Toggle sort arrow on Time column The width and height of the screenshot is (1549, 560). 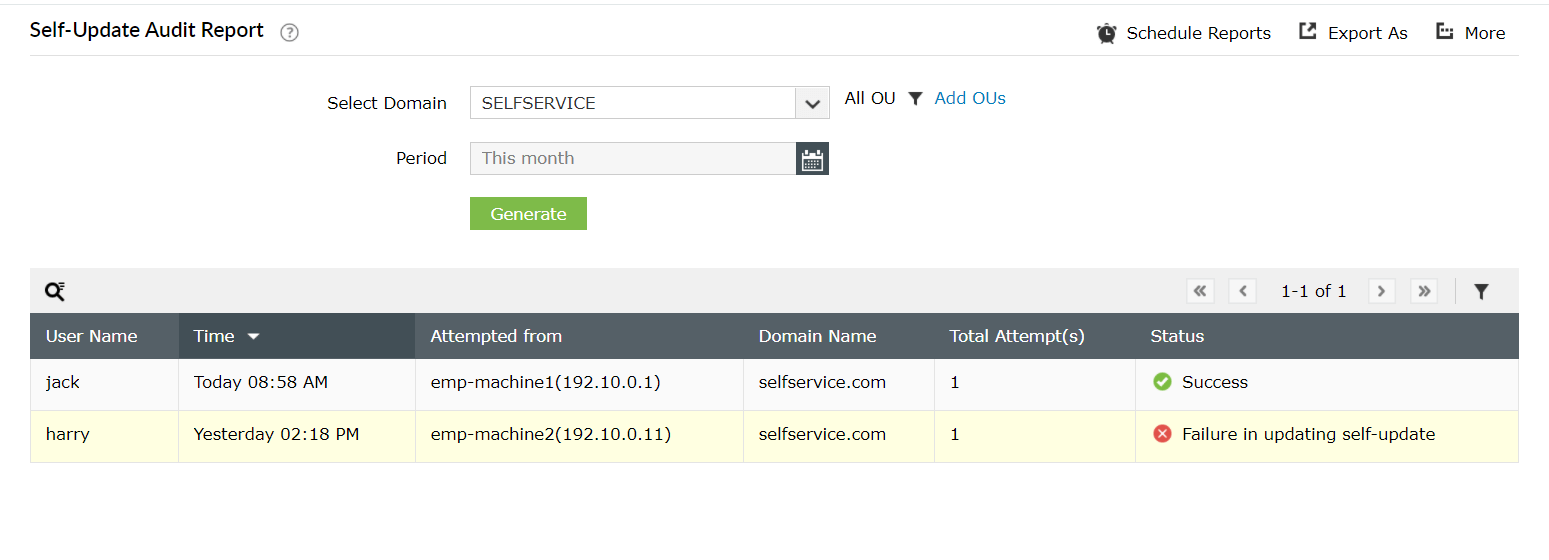click(x=254, y=337)
